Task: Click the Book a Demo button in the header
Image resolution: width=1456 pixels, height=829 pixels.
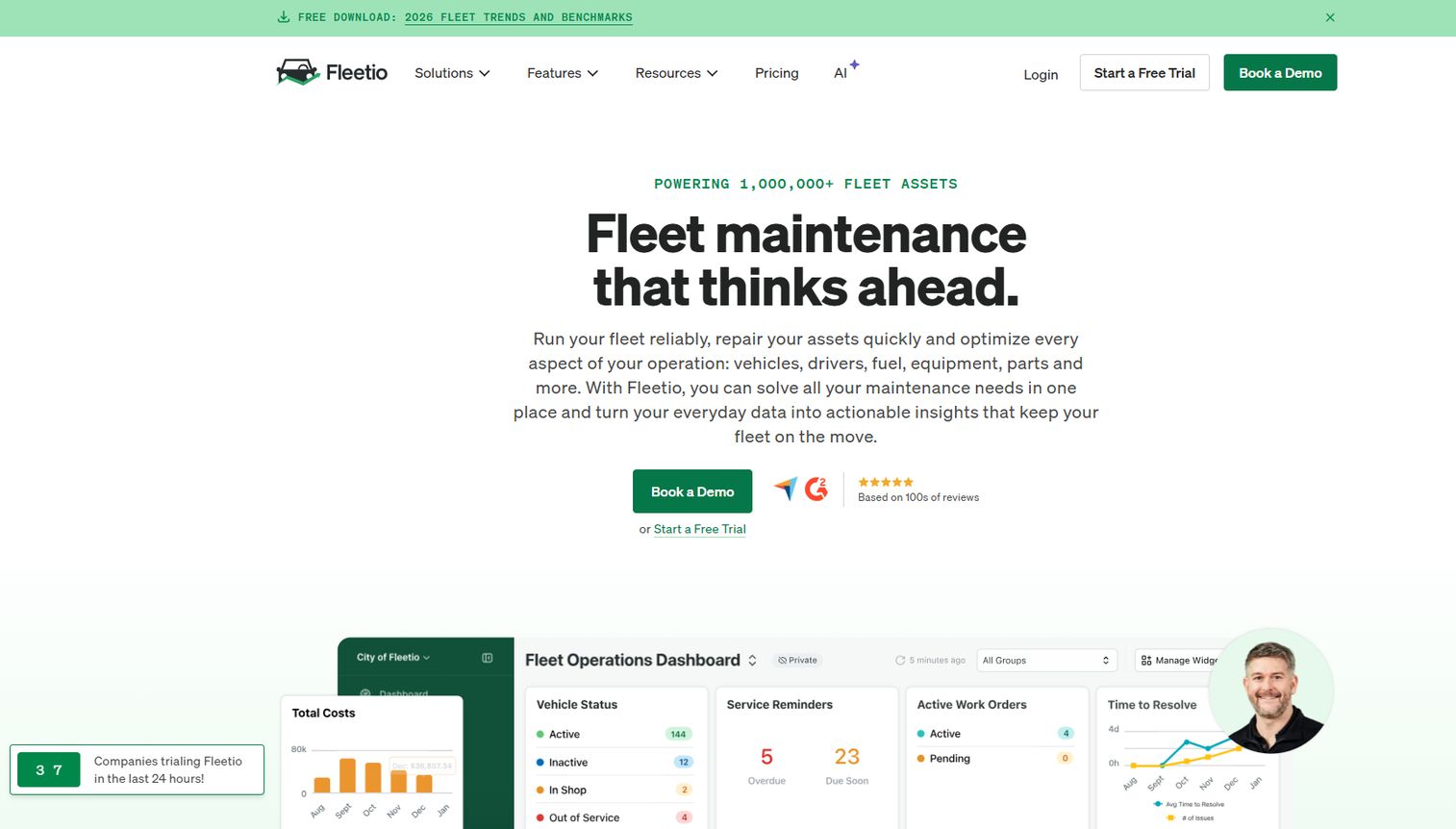Action: coord(1280,73)
